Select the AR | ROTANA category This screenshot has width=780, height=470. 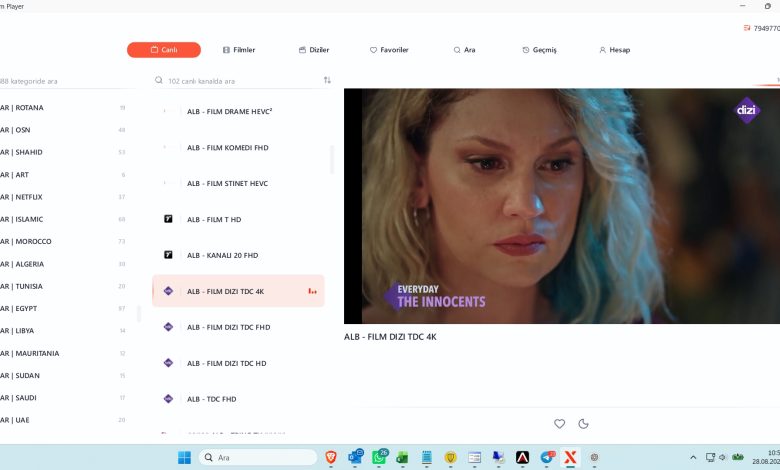64,107
